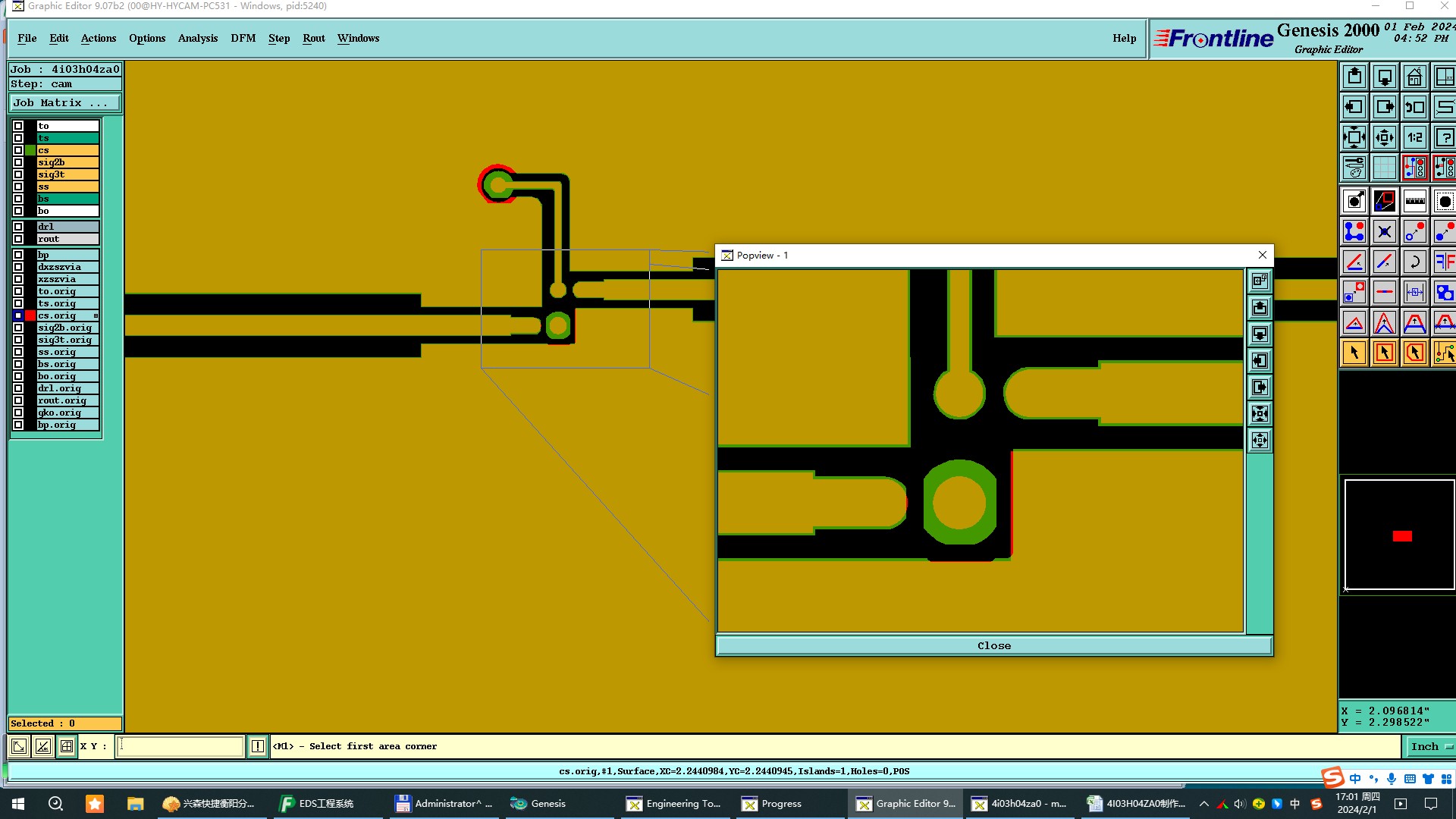
Task: Toggle the sig2b layer checkbox
Action: pyautogui.click(x=18, y=162)
